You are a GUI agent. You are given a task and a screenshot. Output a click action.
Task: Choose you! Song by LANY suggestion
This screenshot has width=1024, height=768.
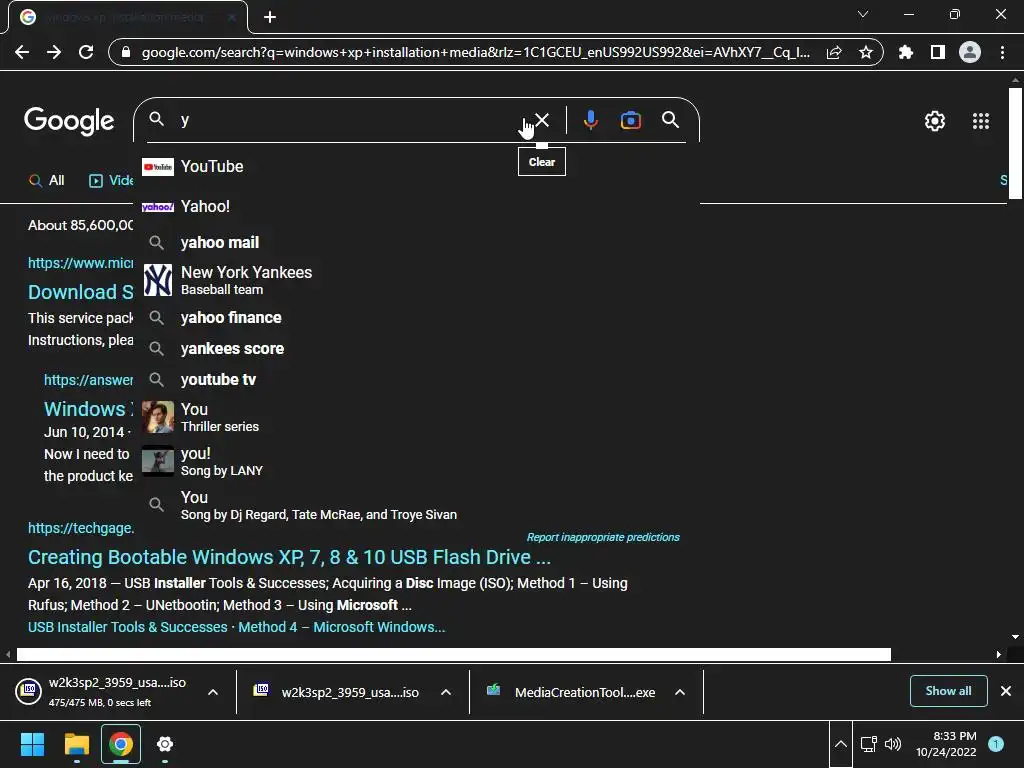click(415, 461)
